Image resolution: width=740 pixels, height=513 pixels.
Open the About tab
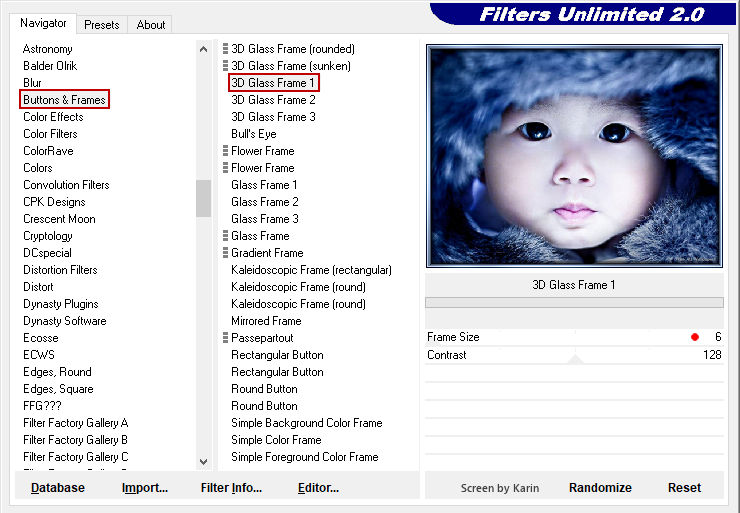[151, 24]
